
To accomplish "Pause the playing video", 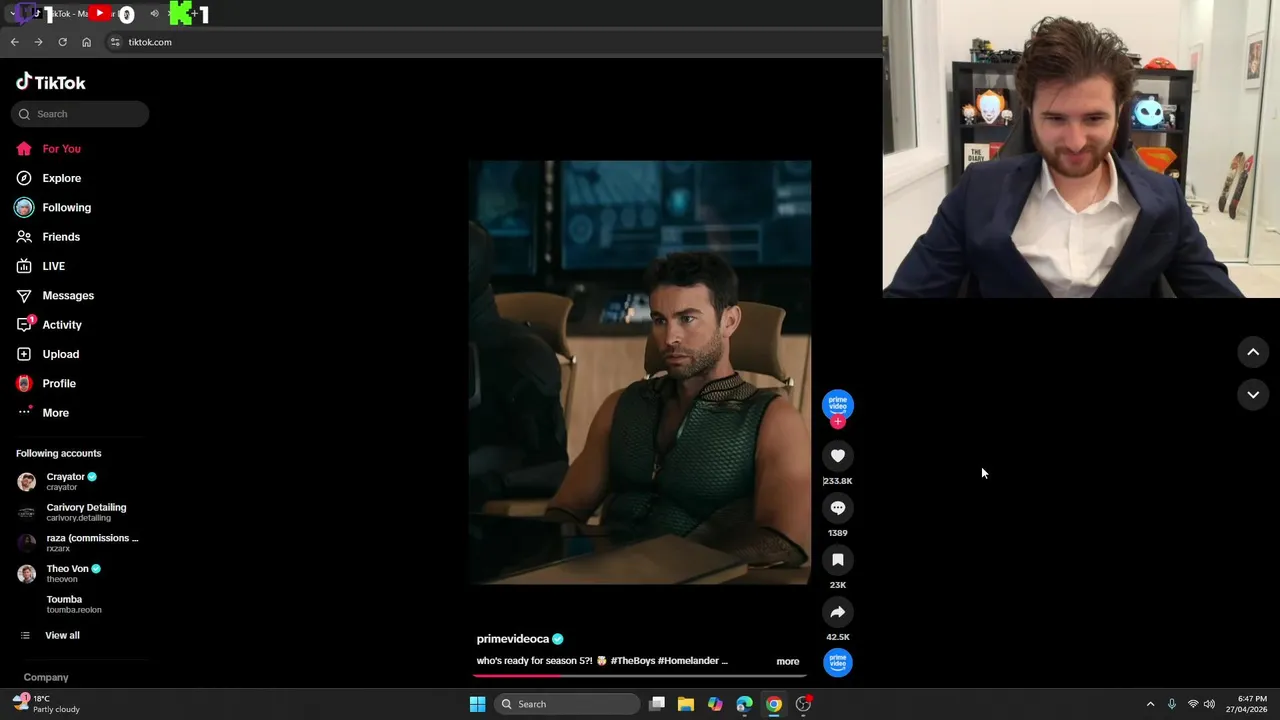I will (x=640, y=372).
